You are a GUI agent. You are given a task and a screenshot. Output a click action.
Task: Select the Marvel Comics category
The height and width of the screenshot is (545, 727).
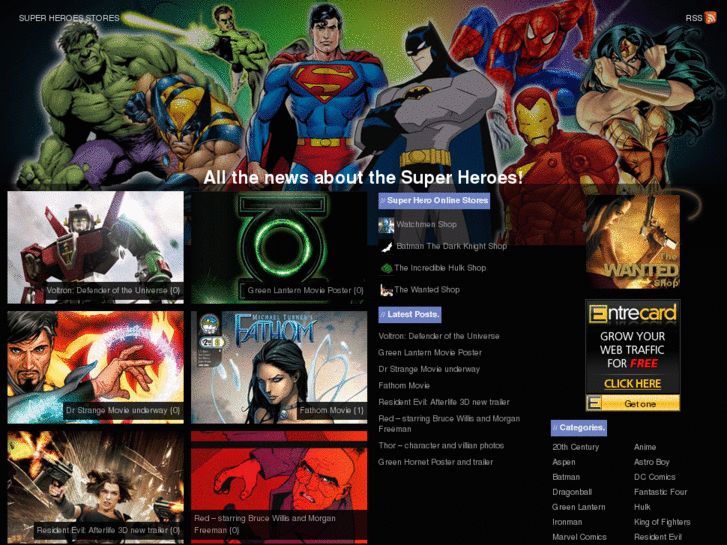pyautogui.click(x=579, y=537)
